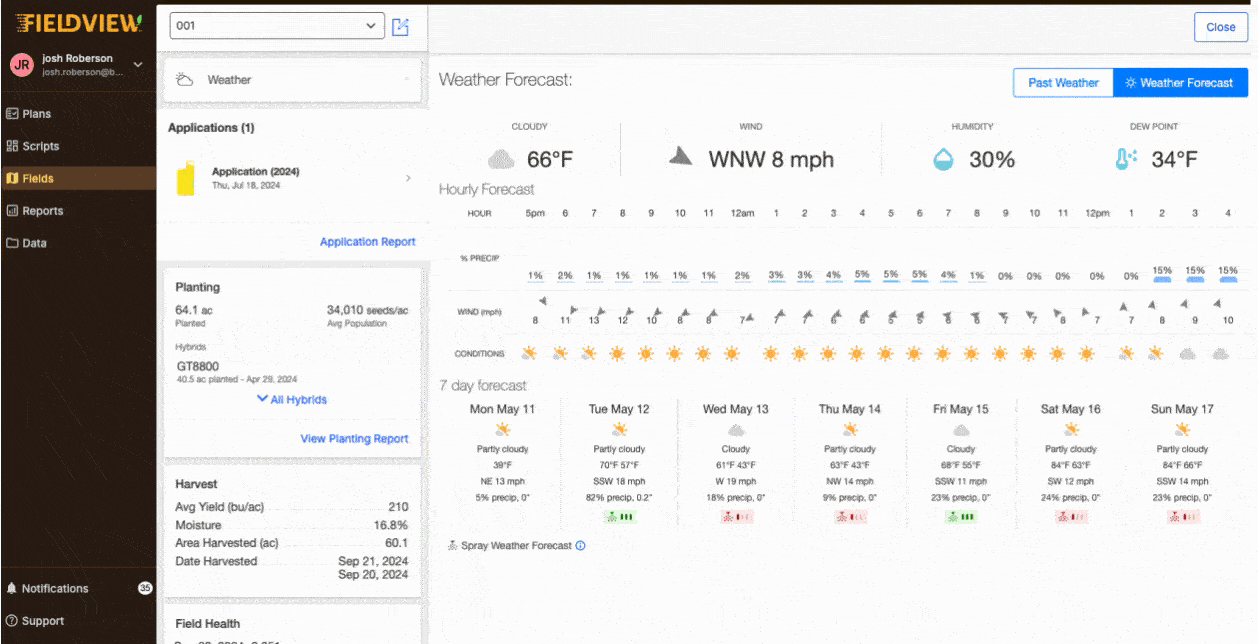Click the Applications (1) heading

[211, 128]
